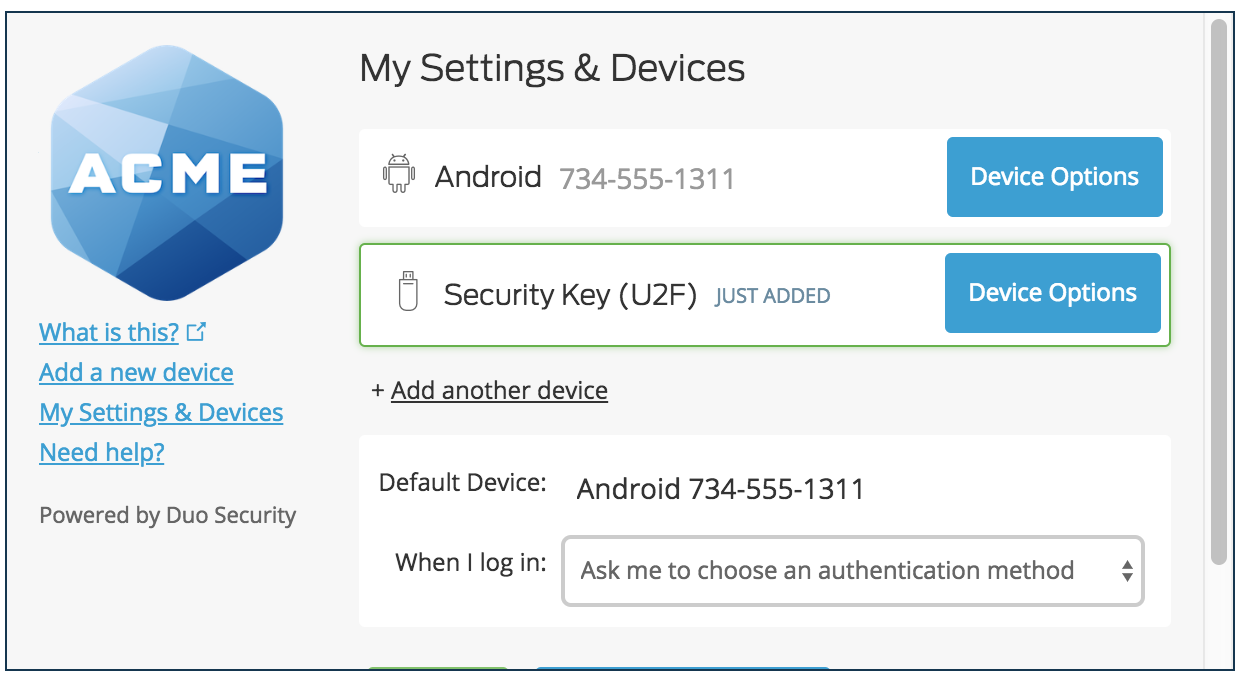The image size is (1240, 680).
Task: Open Device Options for the Android phone
Action: tap(1055, 177)
